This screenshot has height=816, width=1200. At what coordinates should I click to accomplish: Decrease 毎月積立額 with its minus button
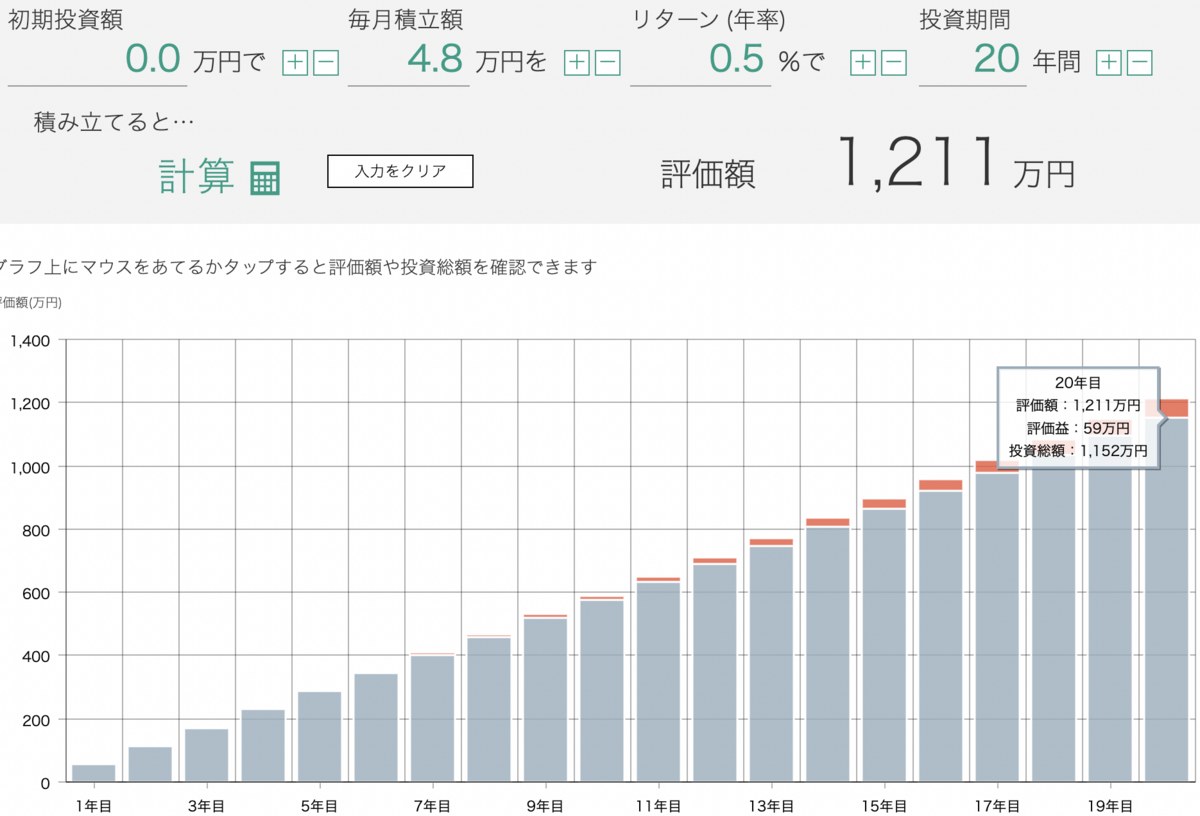tap(608, 63)
